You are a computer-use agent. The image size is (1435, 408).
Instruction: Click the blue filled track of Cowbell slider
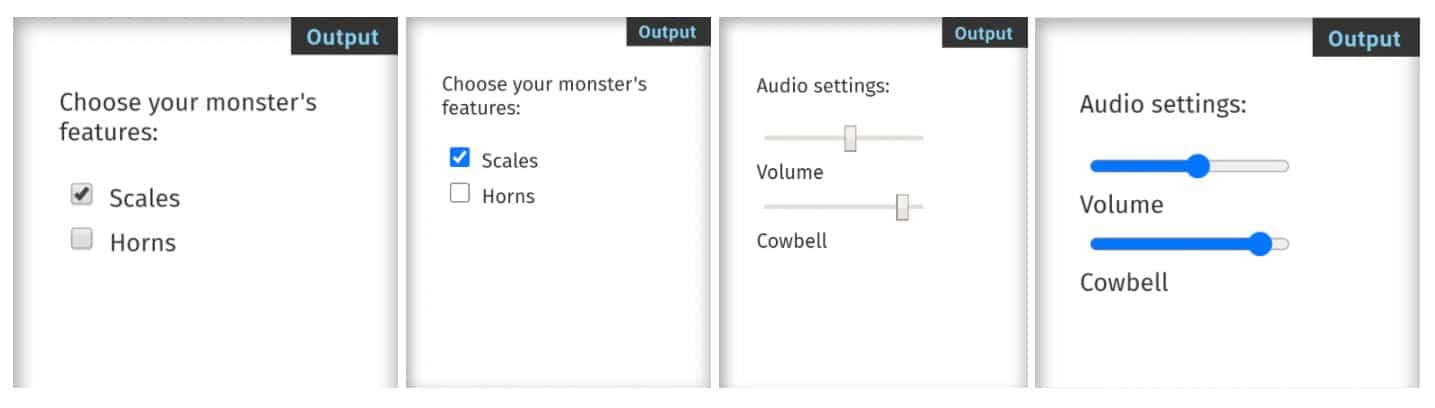1170,243
